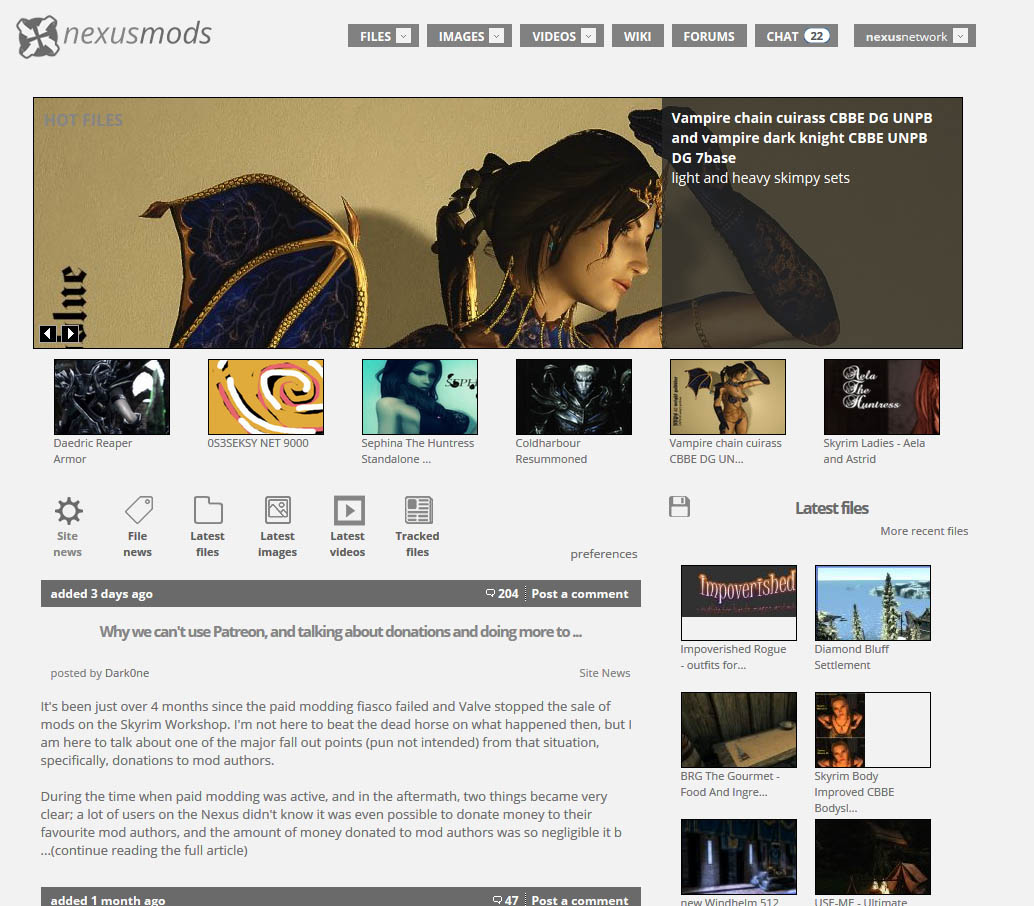The image size is (1034, 906).
Task: Open the 0S3SEKSY NET 9000 thumbnail
Action: 266,397
